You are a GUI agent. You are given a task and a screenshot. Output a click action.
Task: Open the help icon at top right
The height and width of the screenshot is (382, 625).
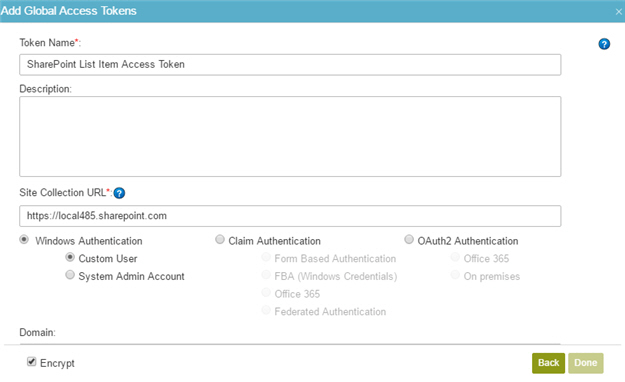(x=604, y=44)
